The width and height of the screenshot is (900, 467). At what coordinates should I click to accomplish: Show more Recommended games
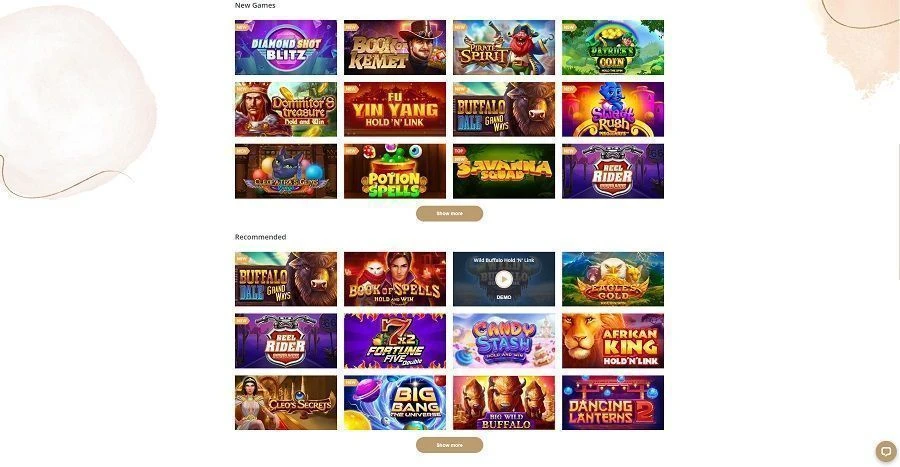449,445
